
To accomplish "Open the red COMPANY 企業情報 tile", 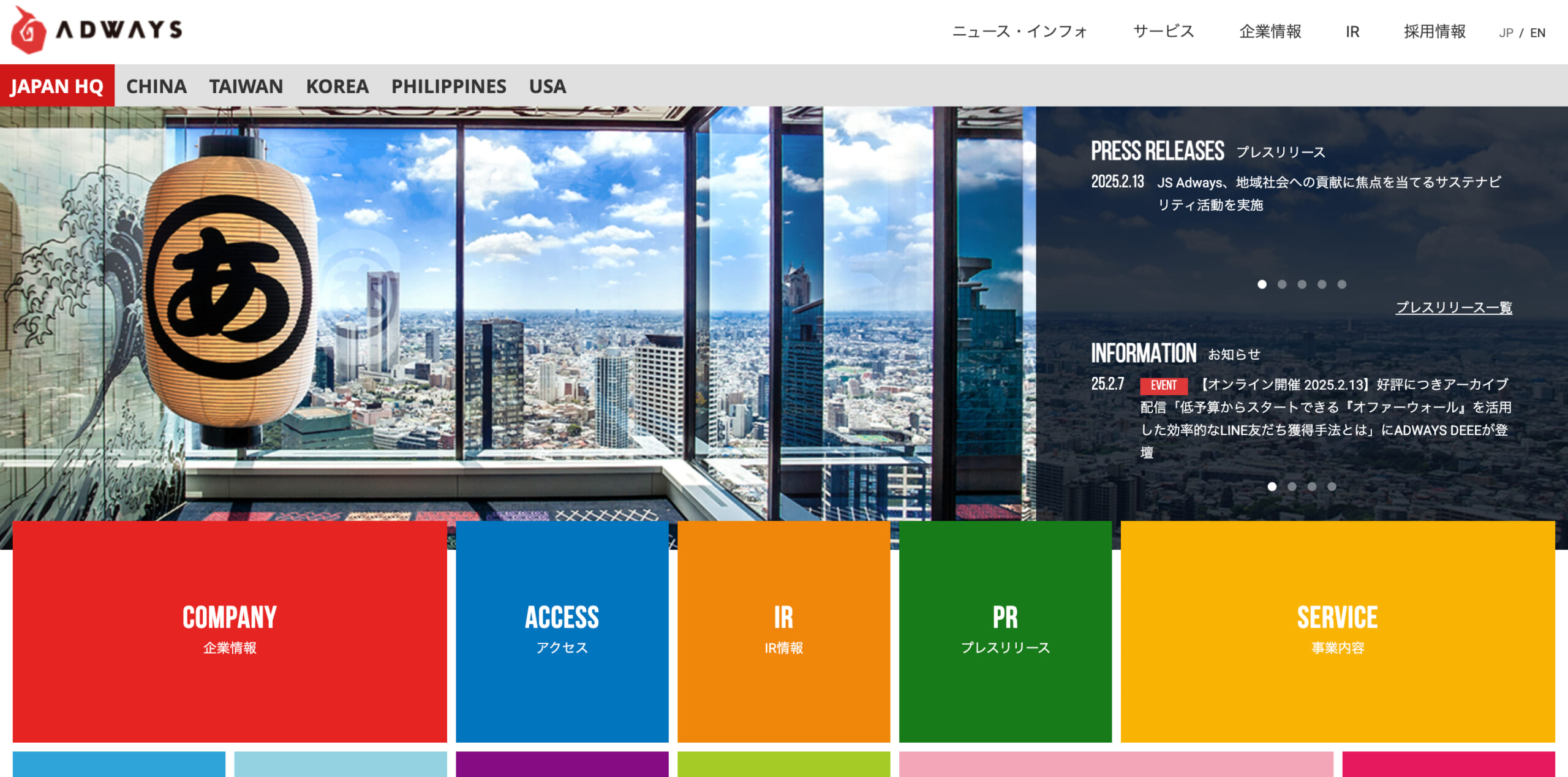I will pos(230,632).
